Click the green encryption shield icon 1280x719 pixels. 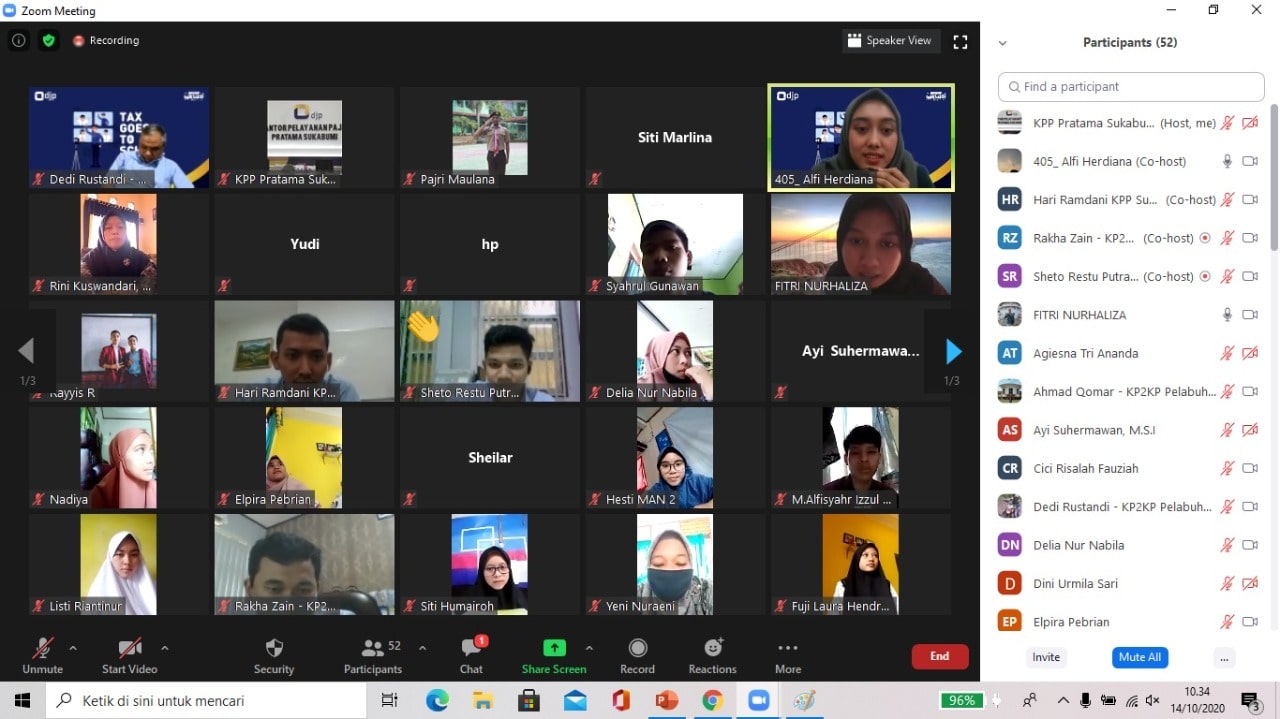[48, 41]
